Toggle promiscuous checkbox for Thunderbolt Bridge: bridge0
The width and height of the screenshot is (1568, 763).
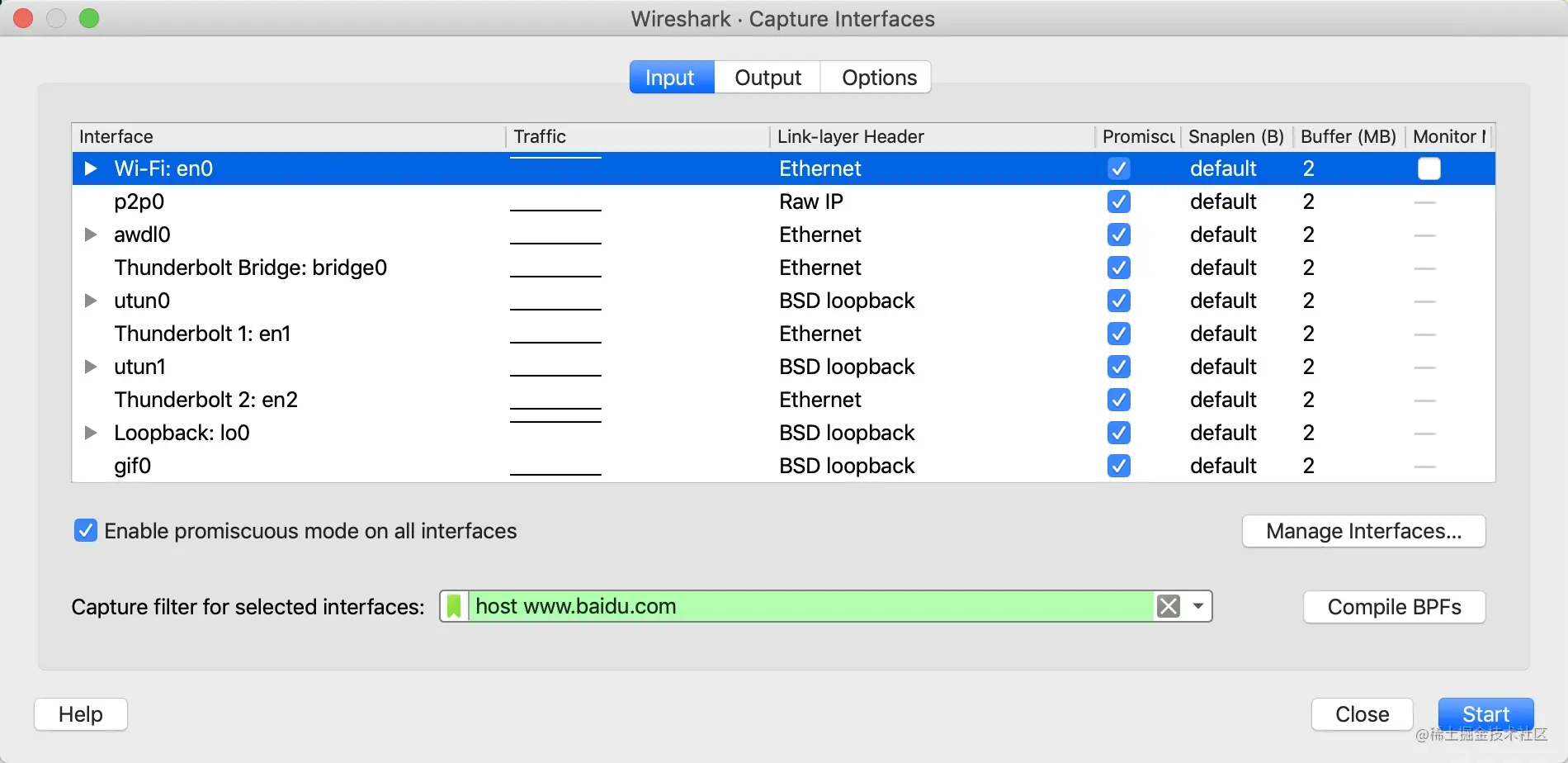(x=1119, y=268)
